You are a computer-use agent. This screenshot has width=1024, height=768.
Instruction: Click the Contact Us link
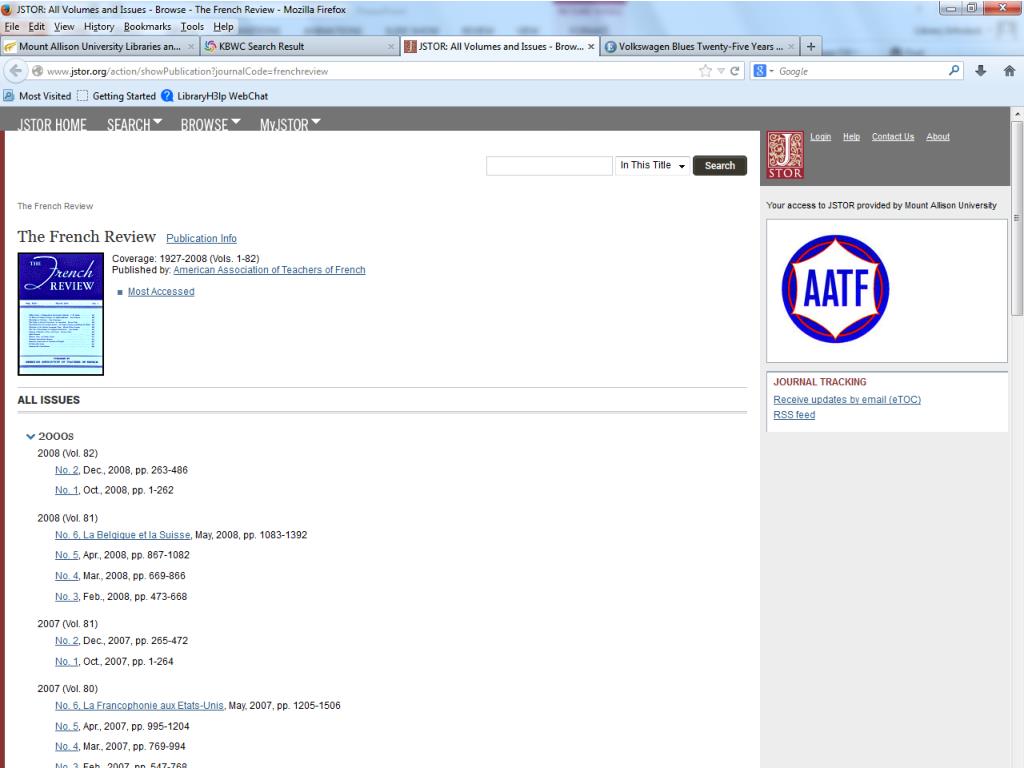click(893, 136)
